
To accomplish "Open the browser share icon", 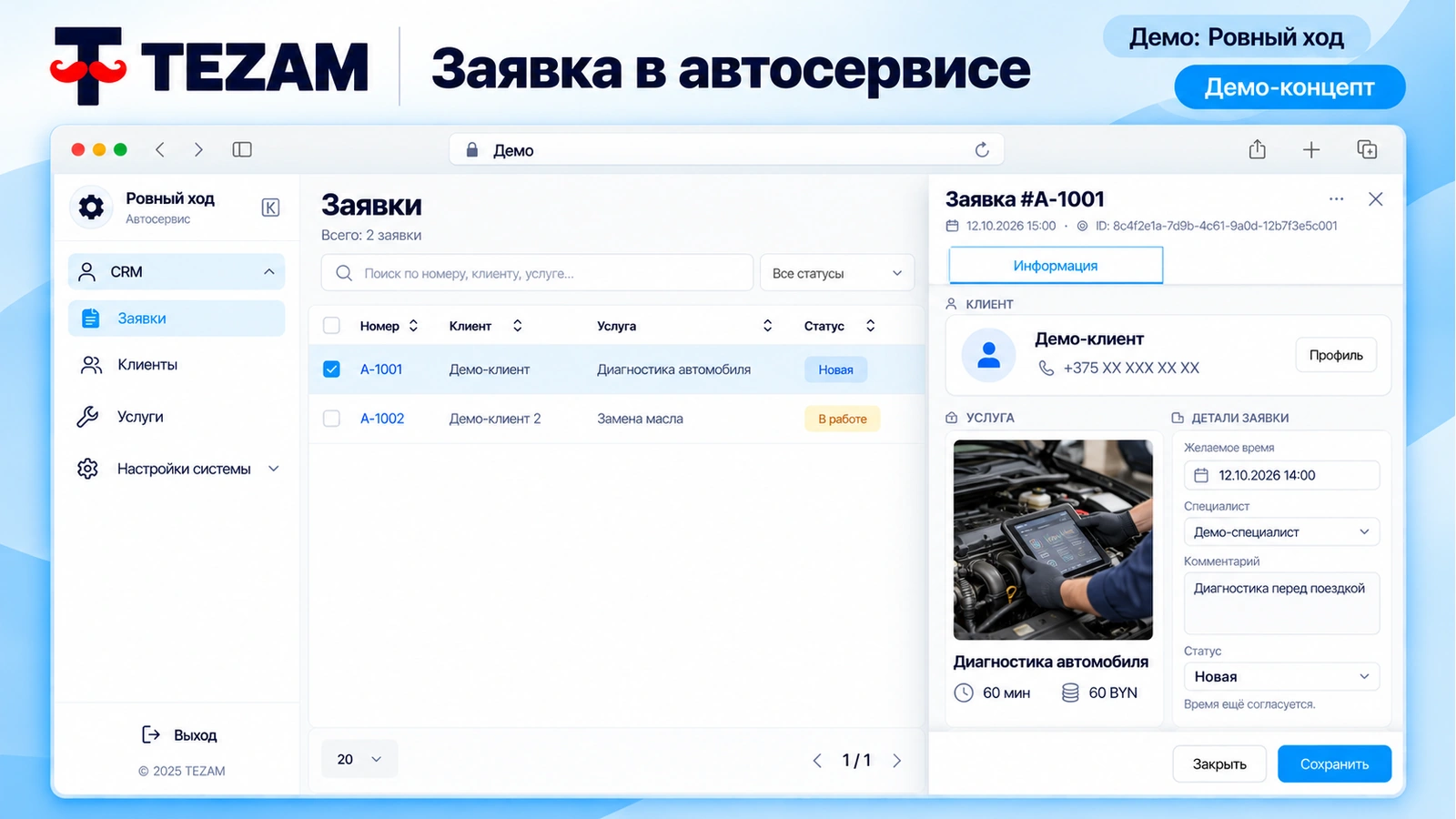I will click(x=1258, y=149).
